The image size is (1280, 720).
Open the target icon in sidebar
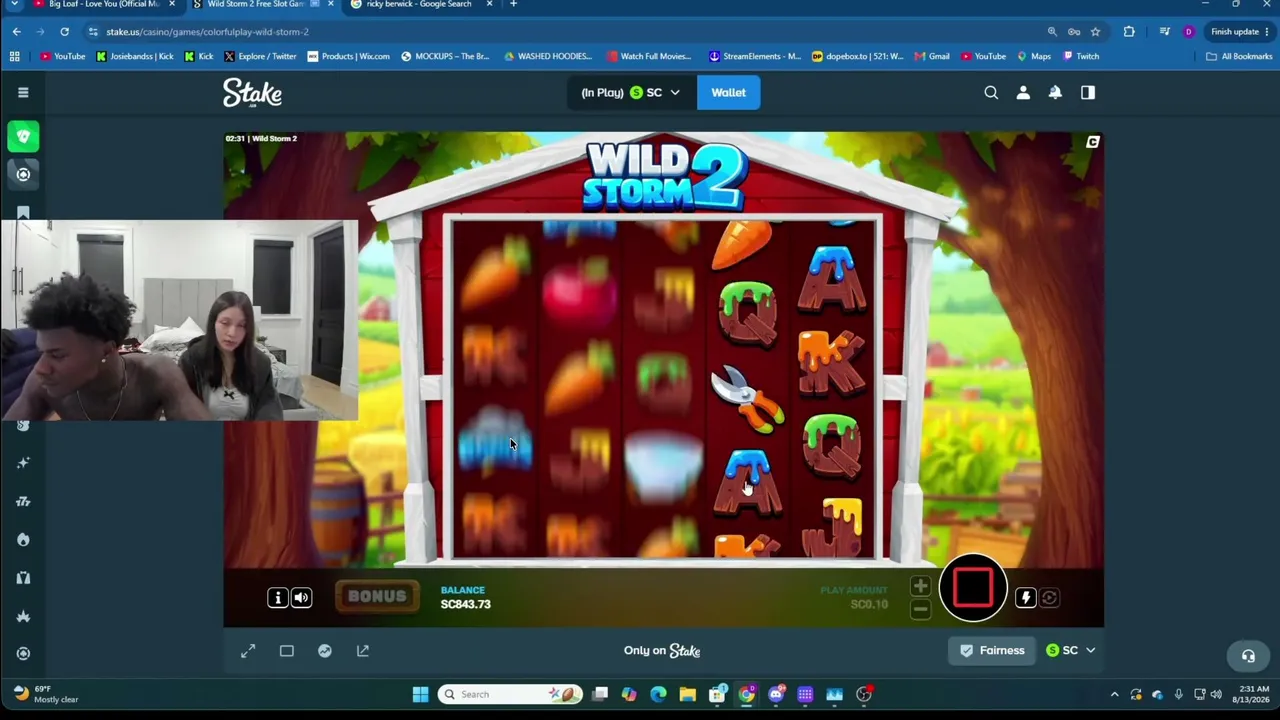tap(23, 174)
